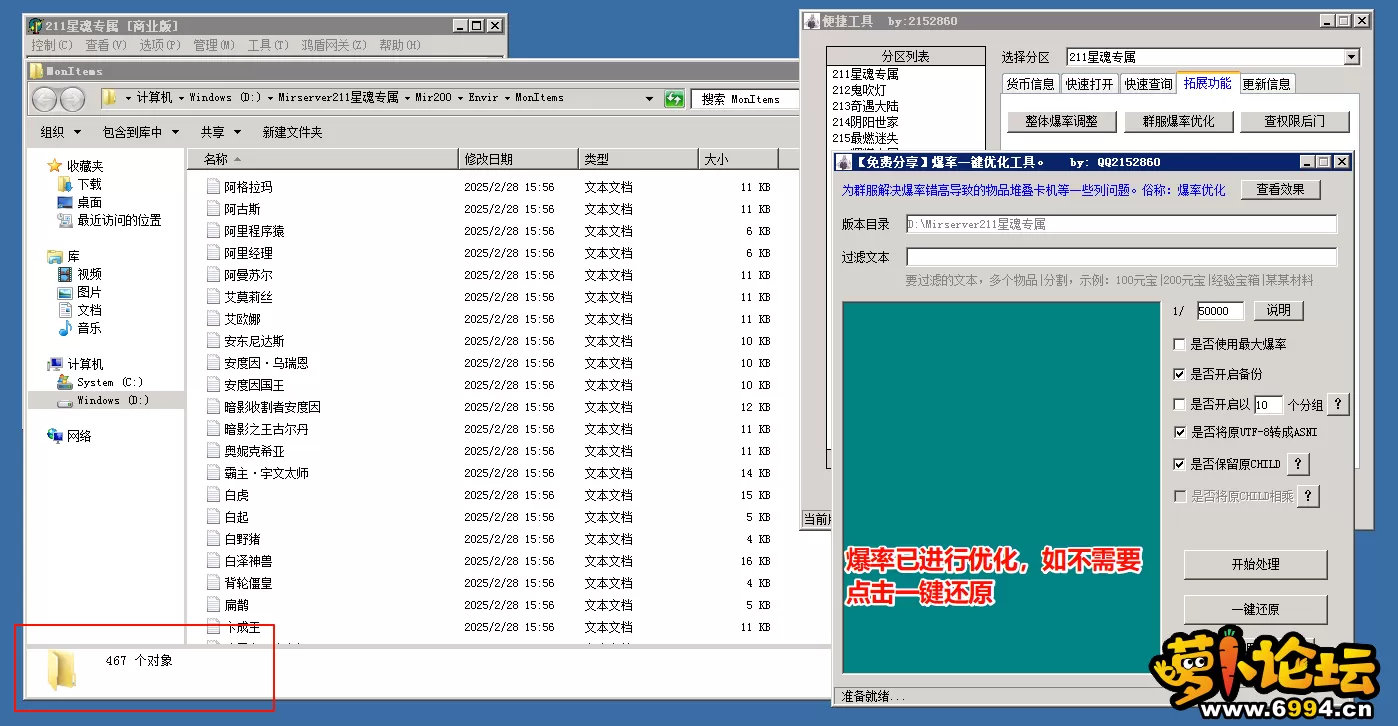1398x726 pixels.
Task: Click the 说明 button
Action: click(1278, 310)
